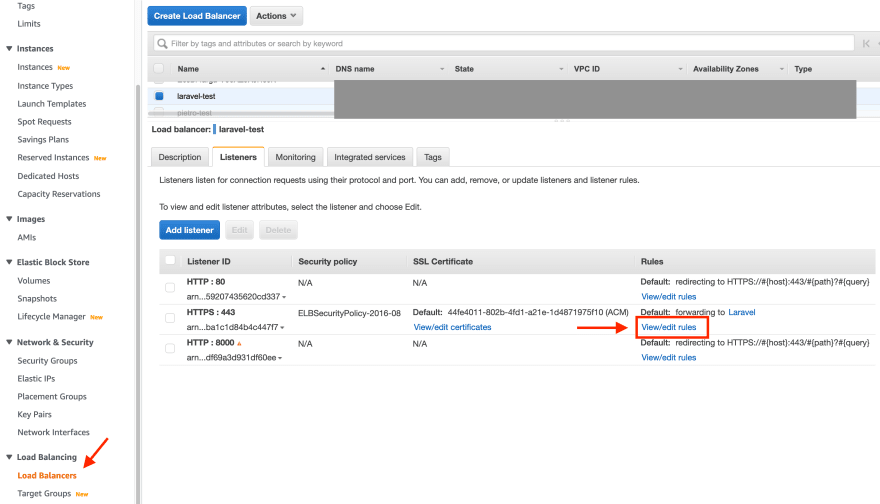Open Volumes in sidebar
This screenshot has height=504, width=880.
point(34,281)
